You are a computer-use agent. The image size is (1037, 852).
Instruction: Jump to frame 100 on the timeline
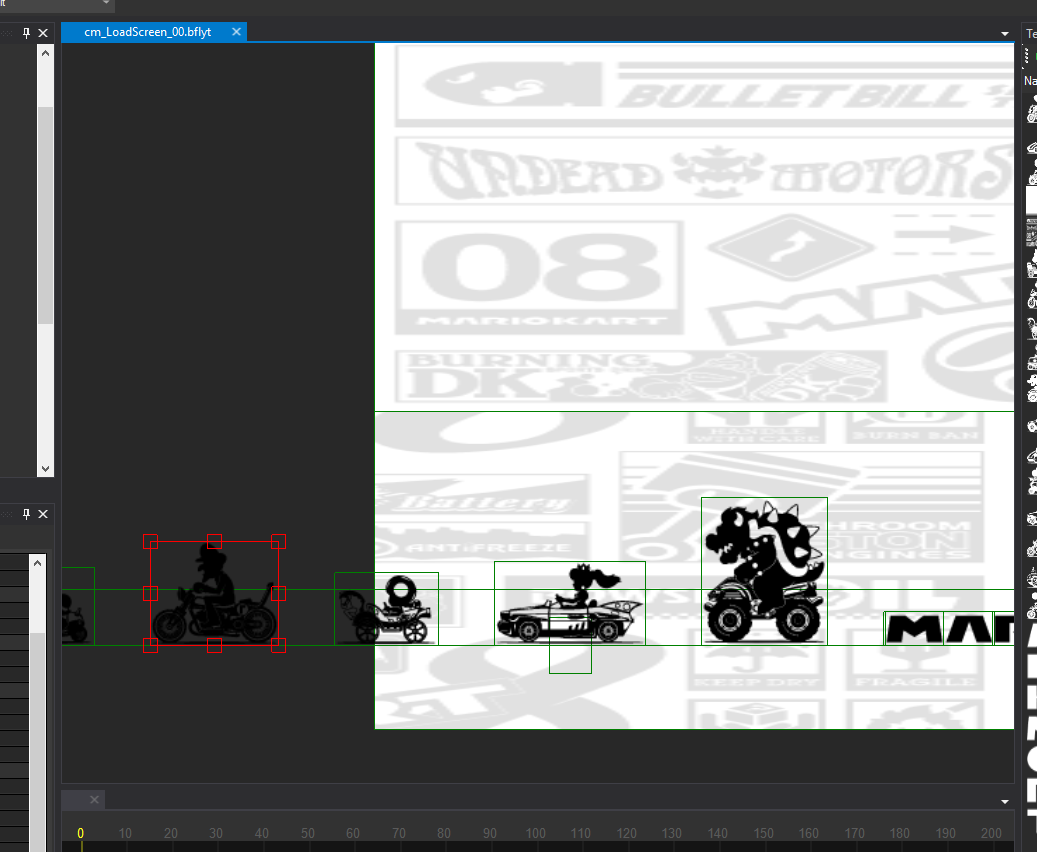[536, 833]
